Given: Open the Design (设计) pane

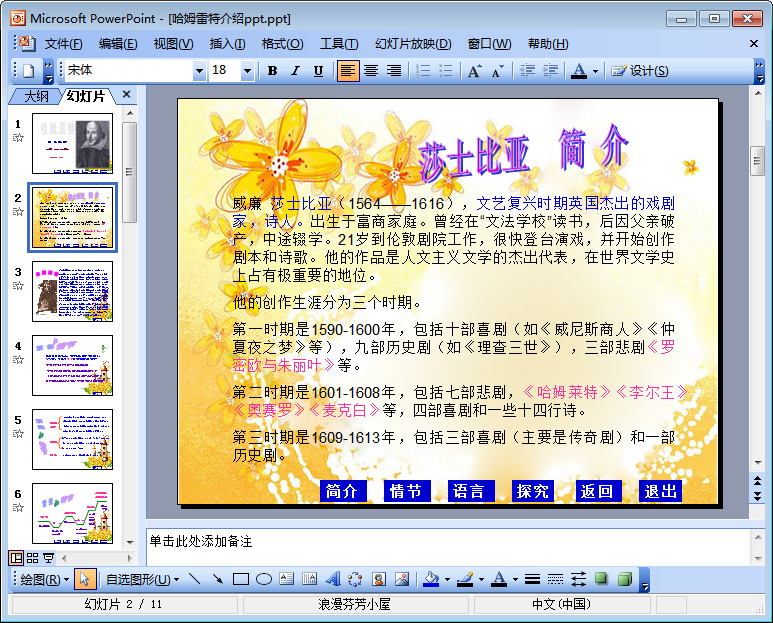Looking at the screenshot, I should [640, 71].
